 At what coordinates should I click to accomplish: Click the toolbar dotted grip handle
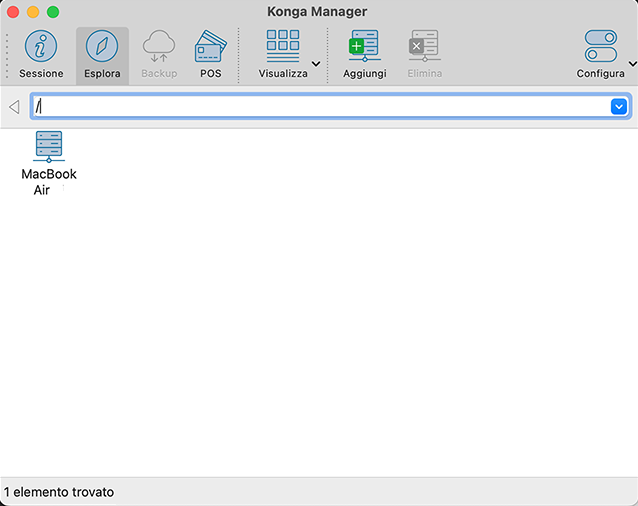pyautogui.click(x=8, y=55)
